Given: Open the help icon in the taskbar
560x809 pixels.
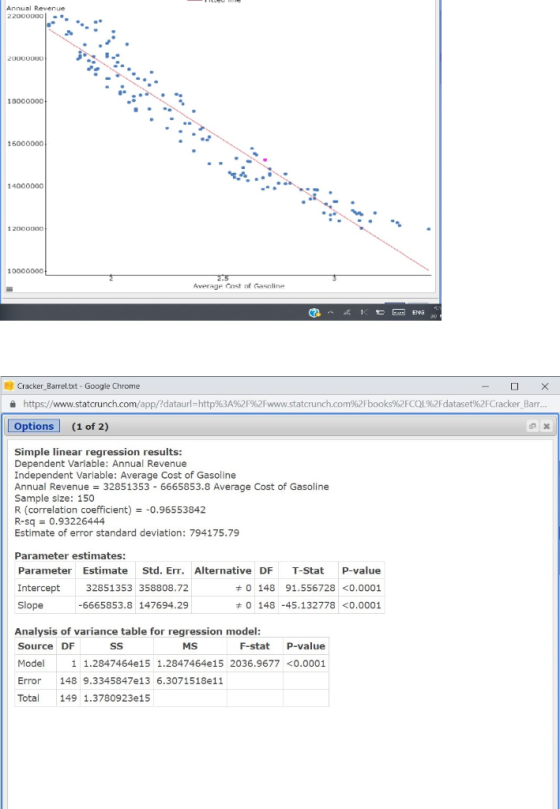Looking at the screenshot, I should (x=314, y=313).
